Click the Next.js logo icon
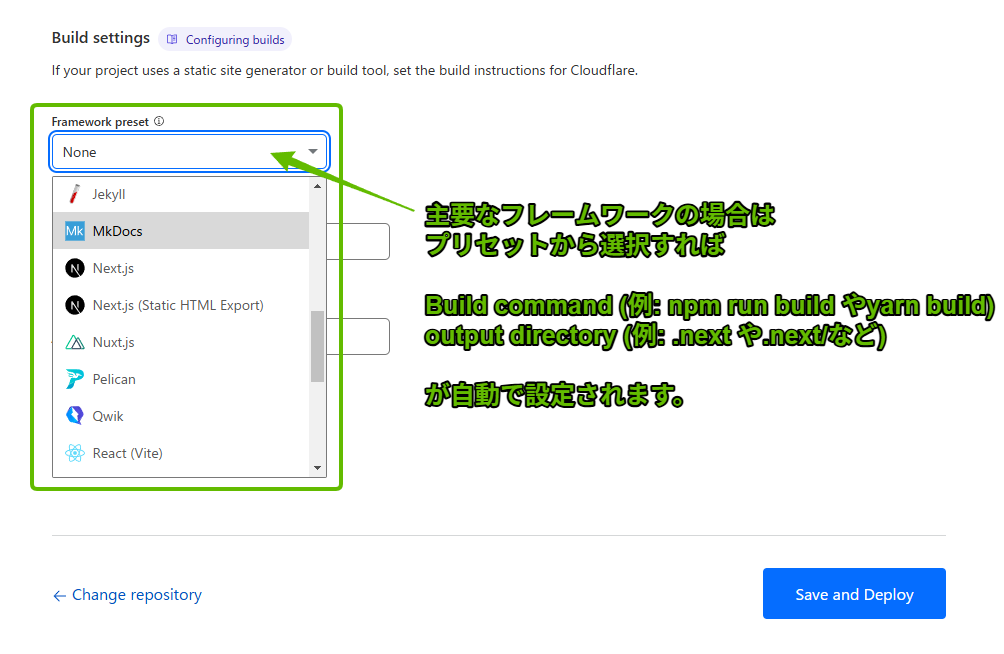Screen dimensions: 1004x654 [74, 268]
